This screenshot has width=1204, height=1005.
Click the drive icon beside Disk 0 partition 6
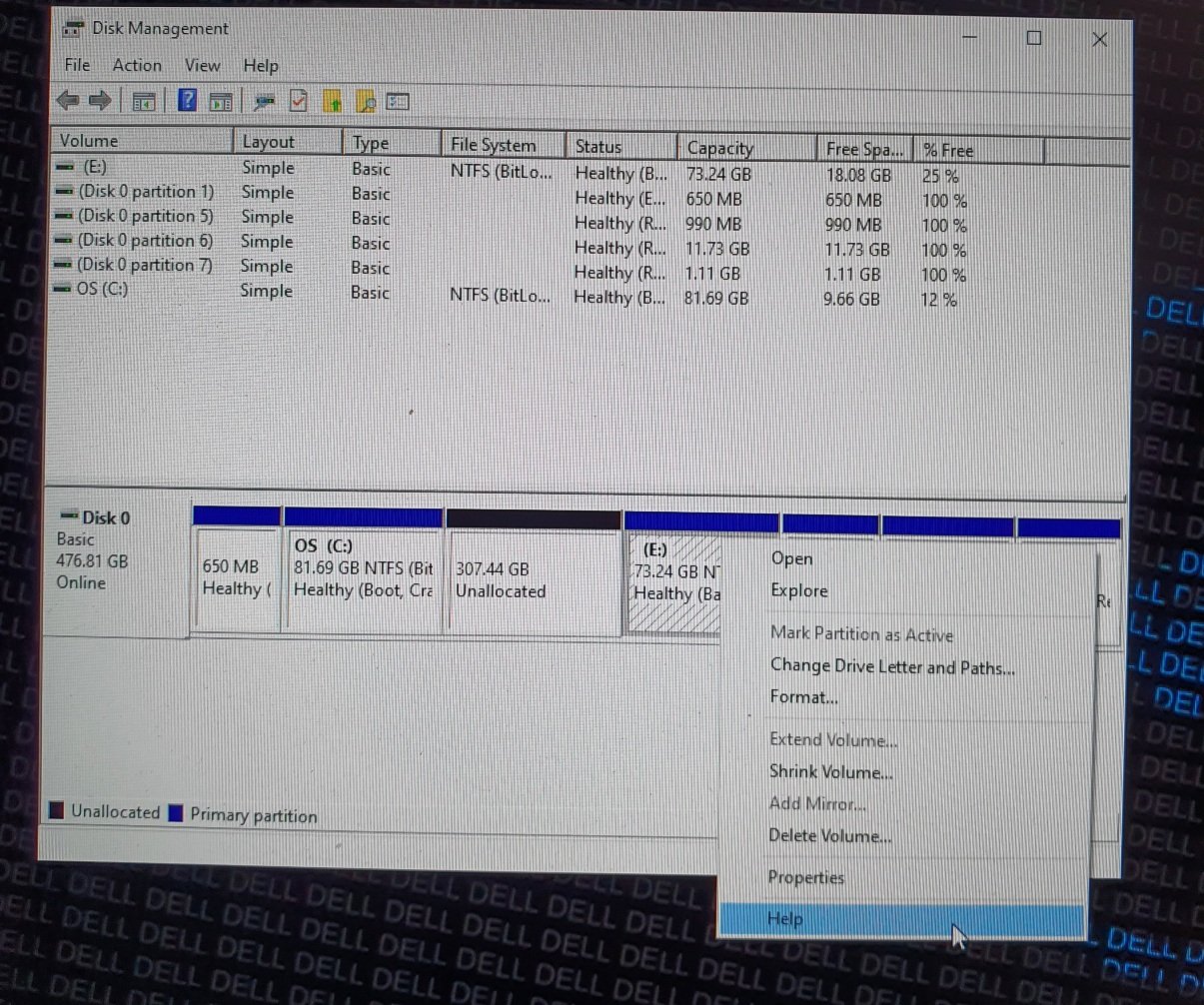tap(64, 241)
